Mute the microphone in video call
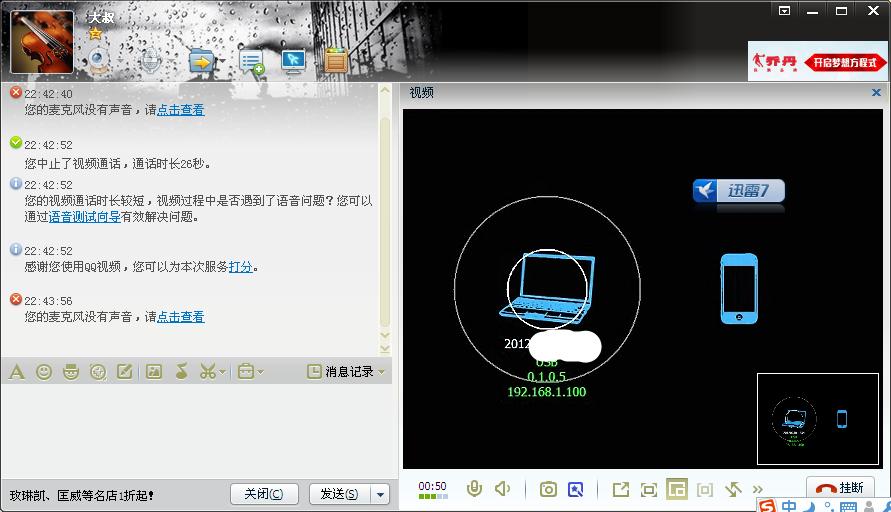Viewport: 891px width, 512px height. [474, 489]
